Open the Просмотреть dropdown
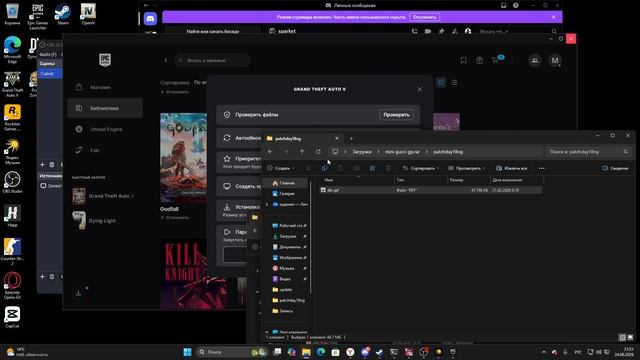Image resolution: width=640 pixels, height=360 pixels. pyautogui.click(x=467, y=168)
